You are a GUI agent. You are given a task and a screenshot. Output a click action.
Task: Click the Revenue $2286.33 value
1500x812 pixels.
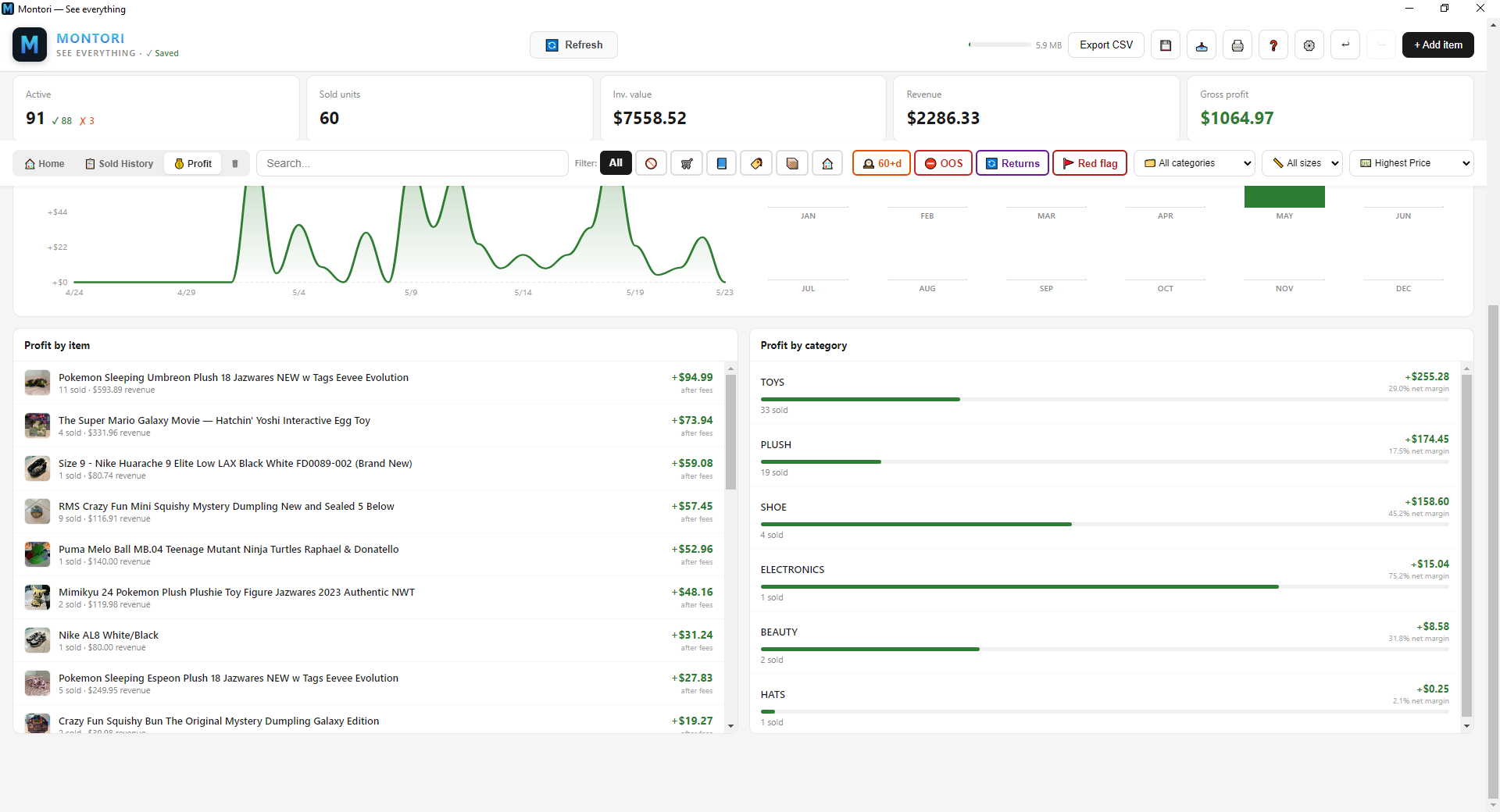coord(943,118)
